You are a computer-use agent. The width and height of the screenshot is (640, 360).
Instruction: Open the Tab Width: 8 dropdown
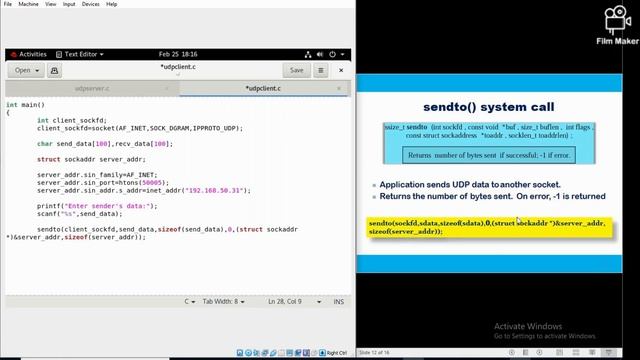(223, 302)
